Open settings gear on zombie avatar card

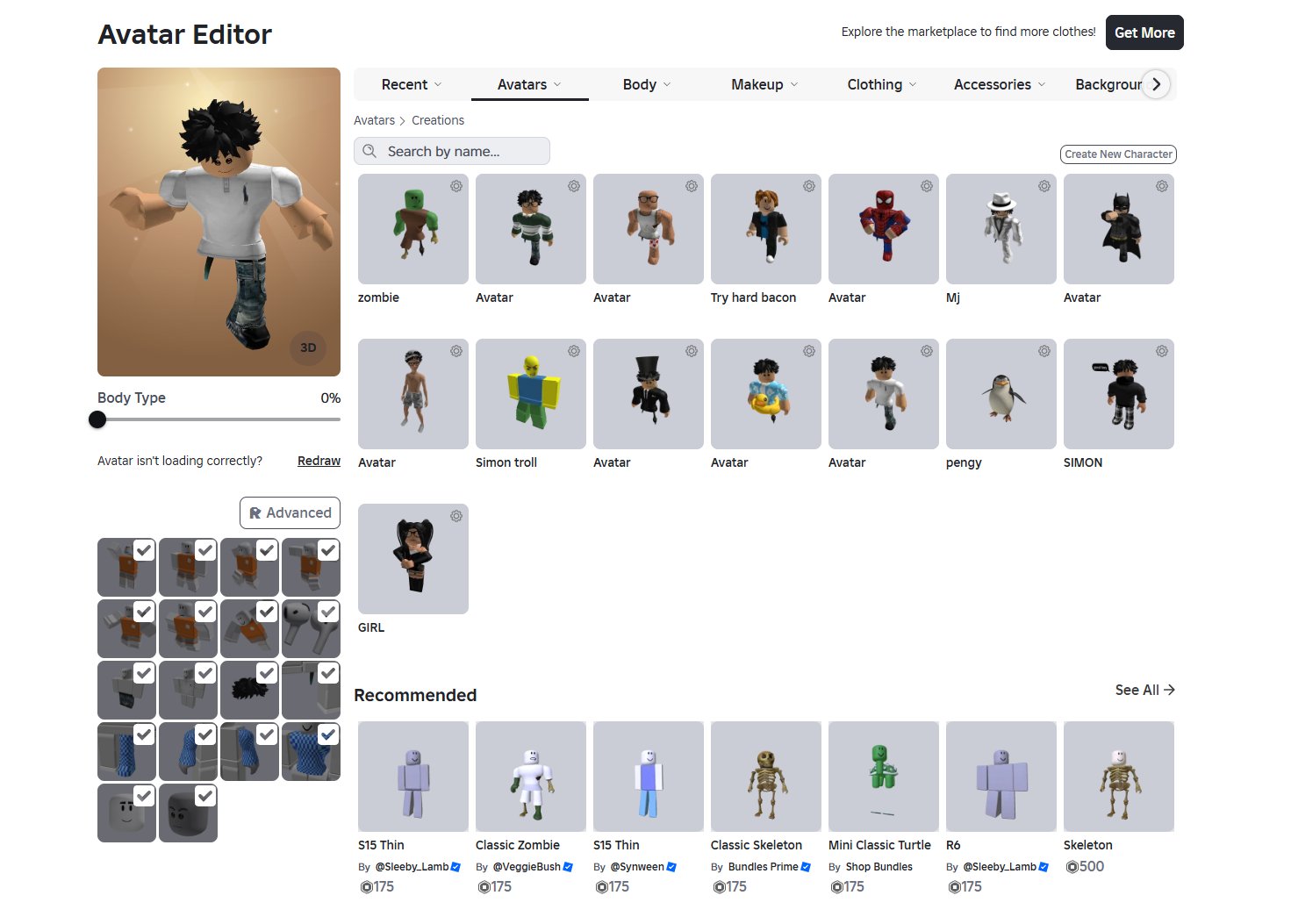tap(456, 186)
